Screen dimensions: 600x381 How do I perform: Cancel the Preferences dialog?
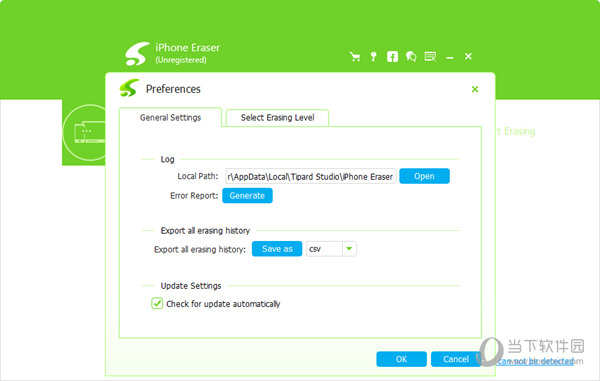[456, 359]
